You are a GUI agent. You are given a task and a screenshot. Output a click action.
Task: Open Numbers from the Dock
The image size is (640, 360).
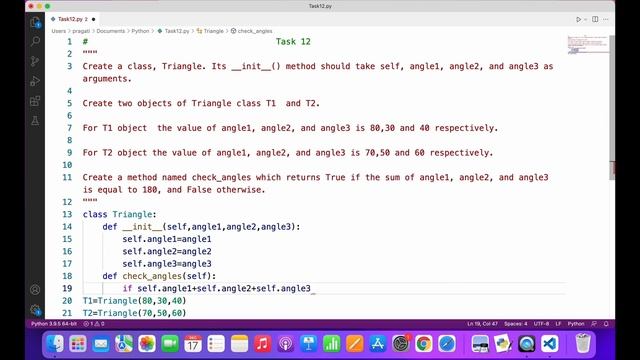click(x=331, y=344)
